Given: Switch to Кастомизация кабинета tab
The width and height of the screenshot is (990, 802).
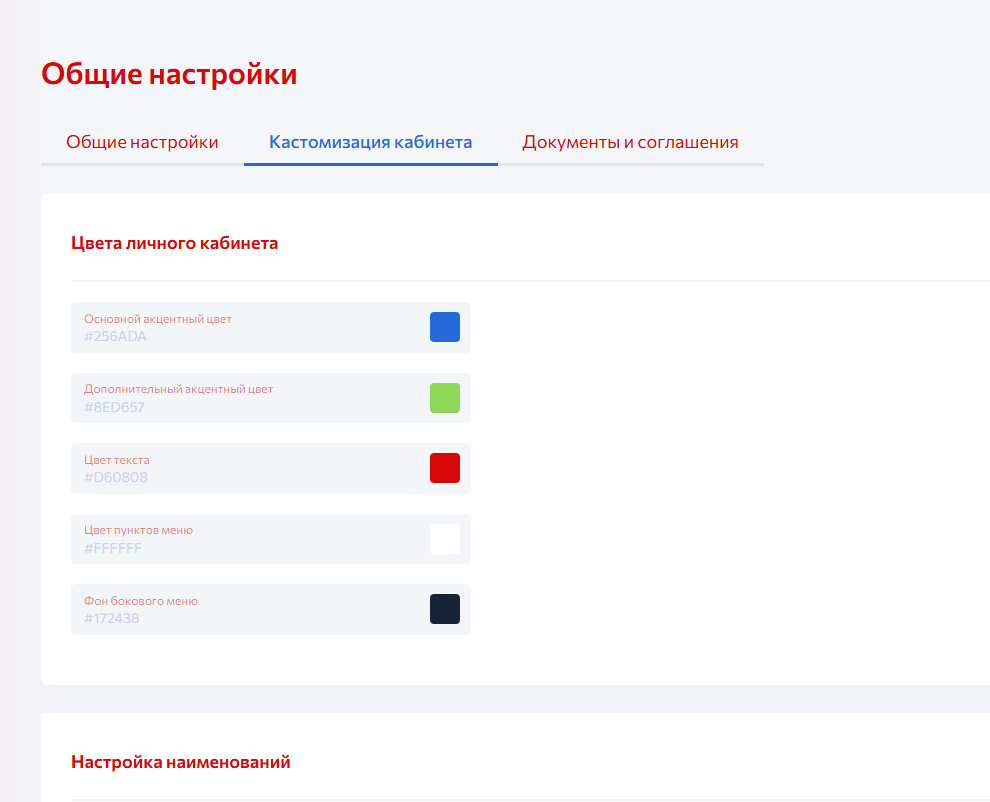Looking at the screenshot, I should coord(370,142).
